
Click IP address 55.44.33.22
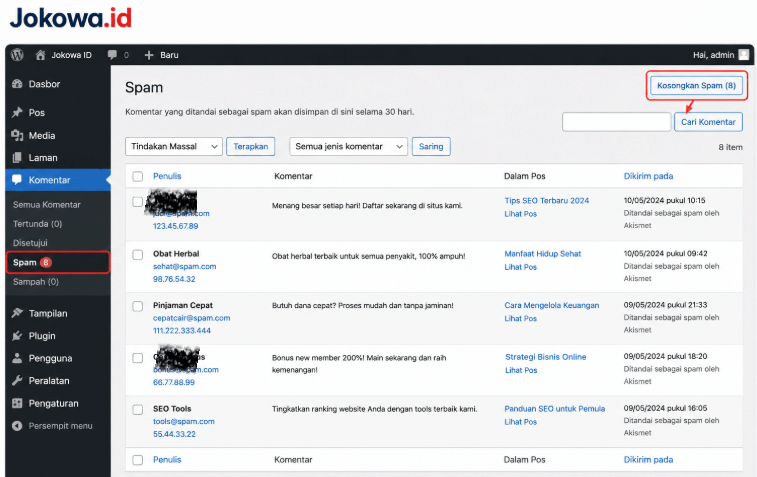pyautogui.click(x=174, y=434)
